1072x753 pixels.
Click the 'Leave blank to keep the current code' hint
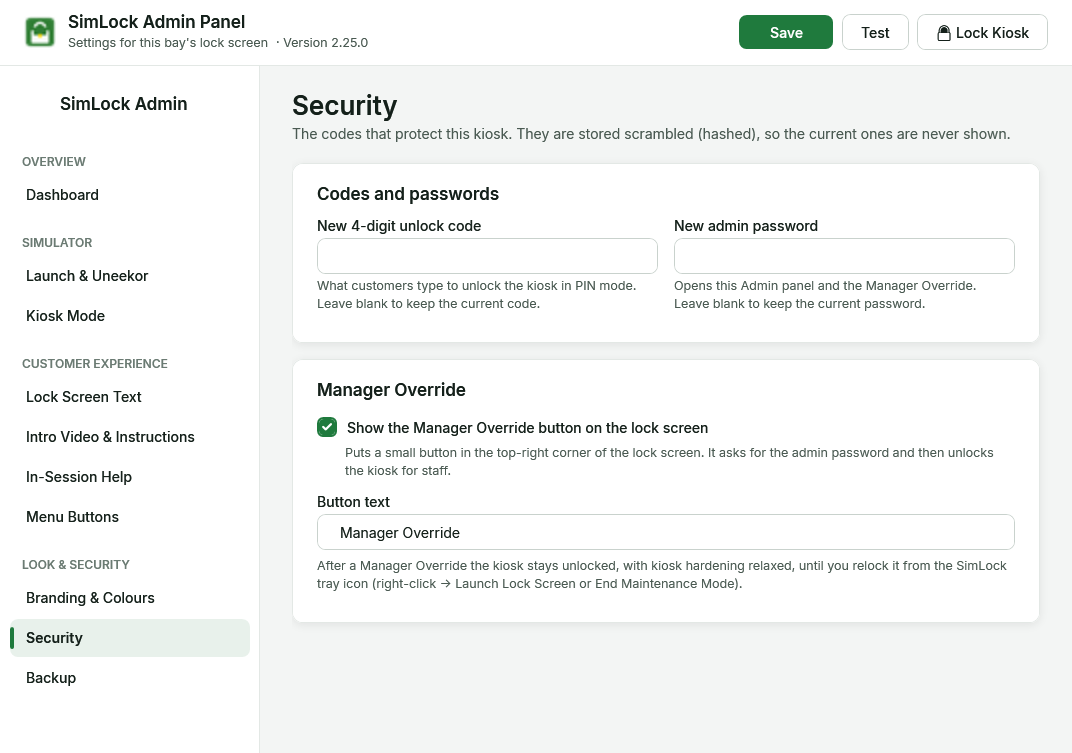(429, 304)
